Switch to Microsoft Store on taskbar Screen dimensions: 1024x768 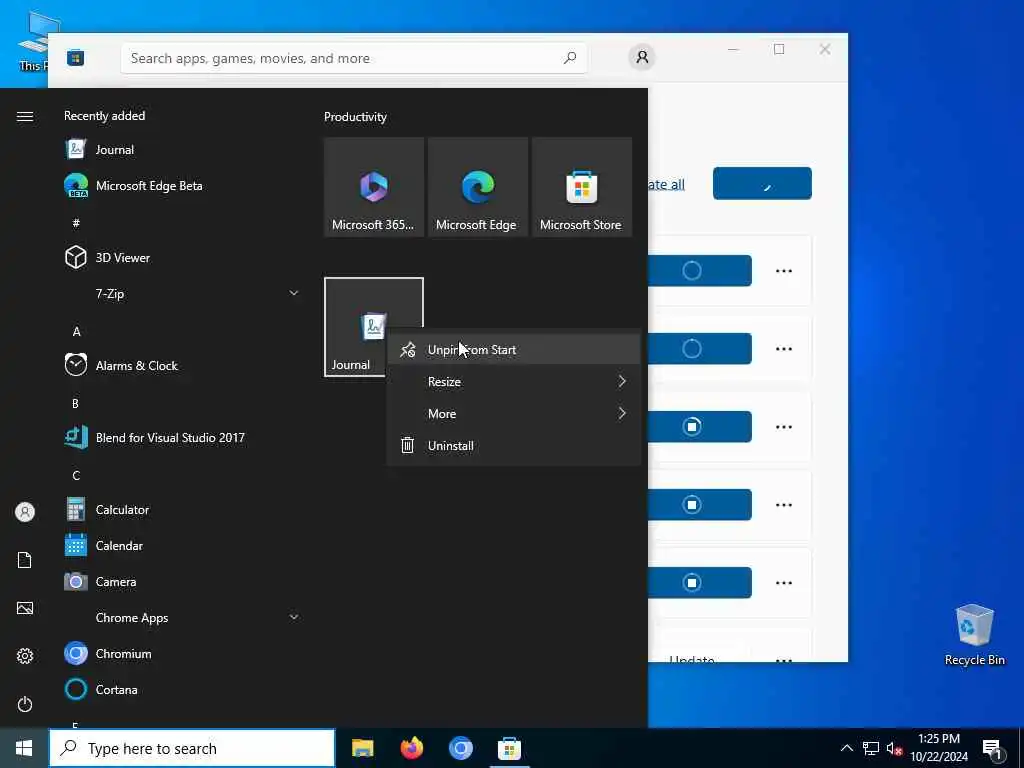point(509,748)
